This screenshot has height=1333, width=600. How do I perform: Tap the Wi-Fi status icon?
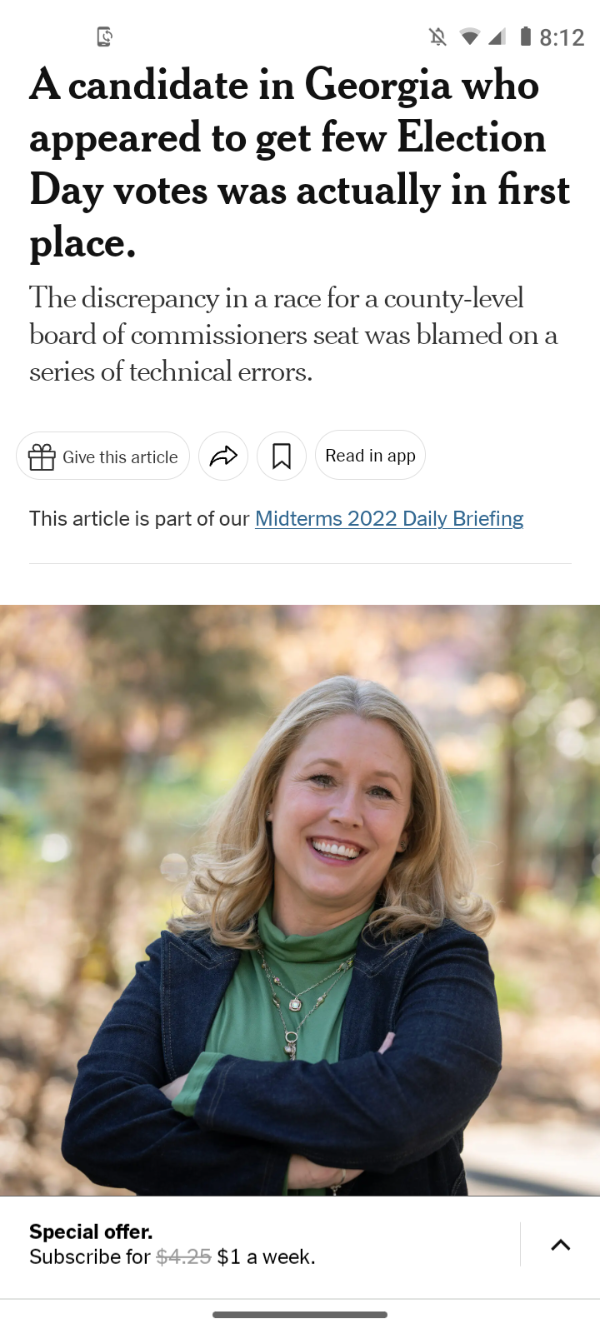pos(469,37)
